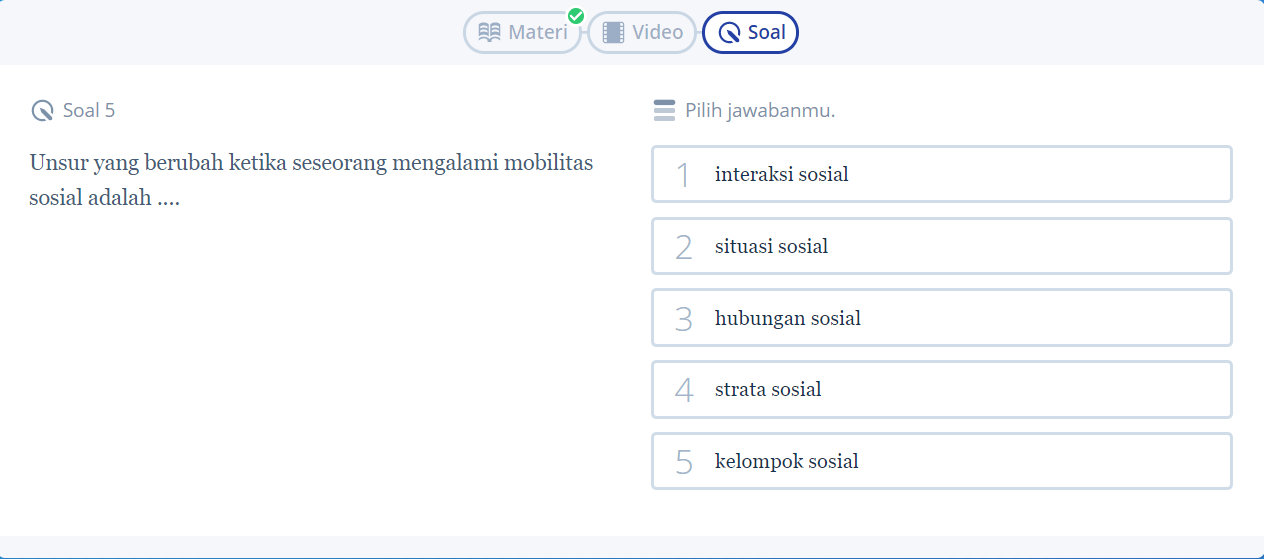Pick the answer "hubungan sosial"
The image size is (1264, 559).
(787, 318)
